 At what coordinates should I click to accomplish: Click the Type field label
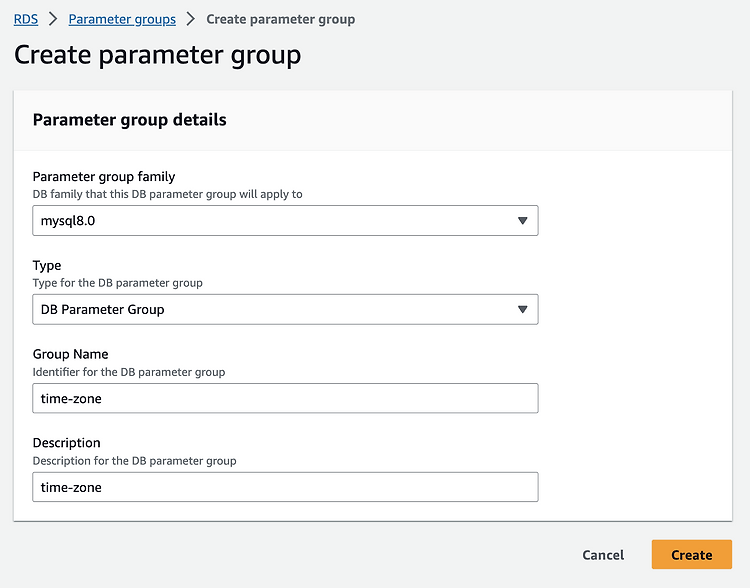(47, 266)
